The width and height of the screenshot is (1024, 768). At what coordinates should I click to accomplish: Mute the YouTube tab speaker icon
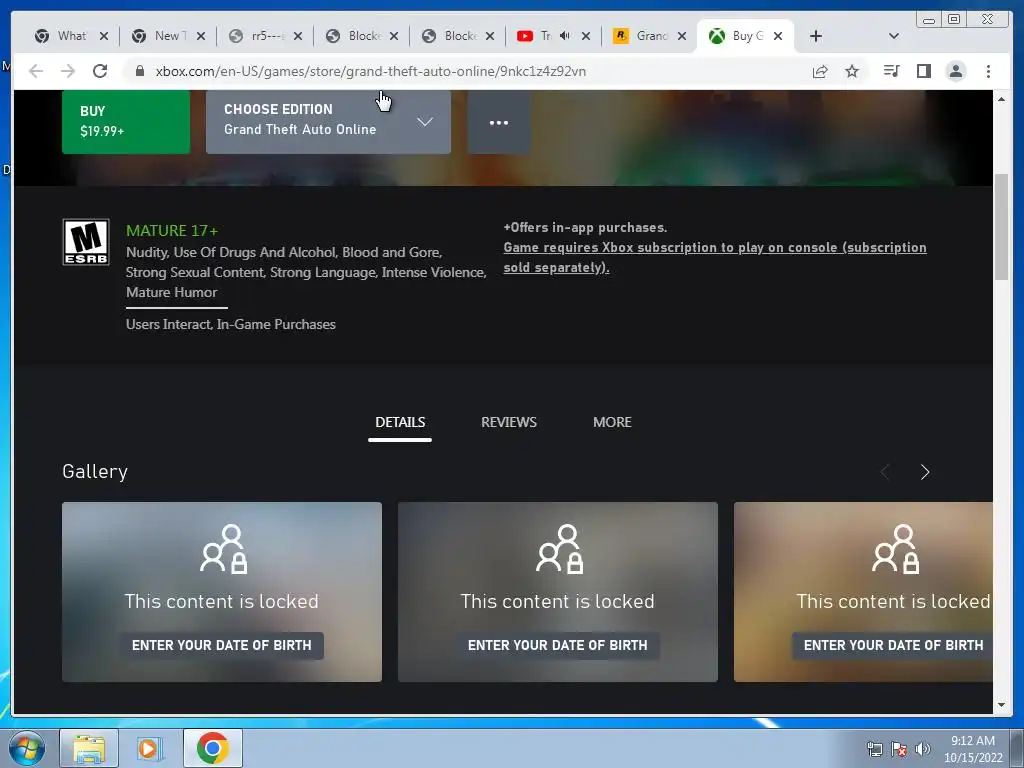[565, 36]
